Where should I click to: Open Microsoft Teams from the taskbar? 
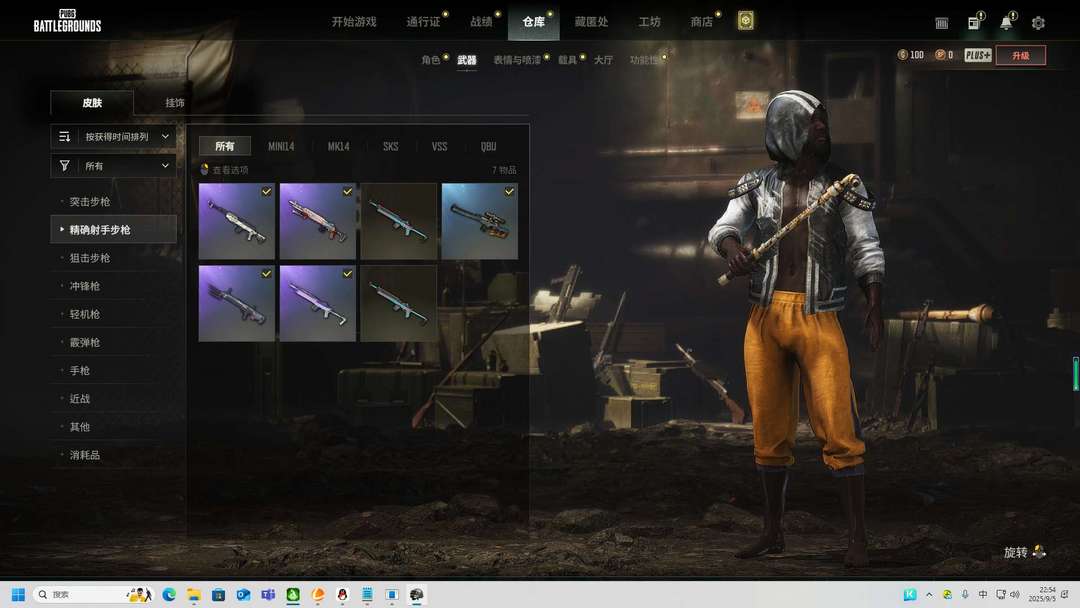(268, 594)
